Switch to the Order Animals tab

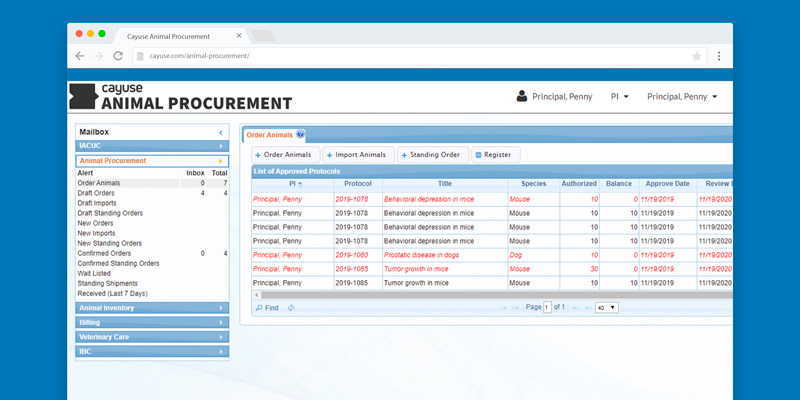269,135
